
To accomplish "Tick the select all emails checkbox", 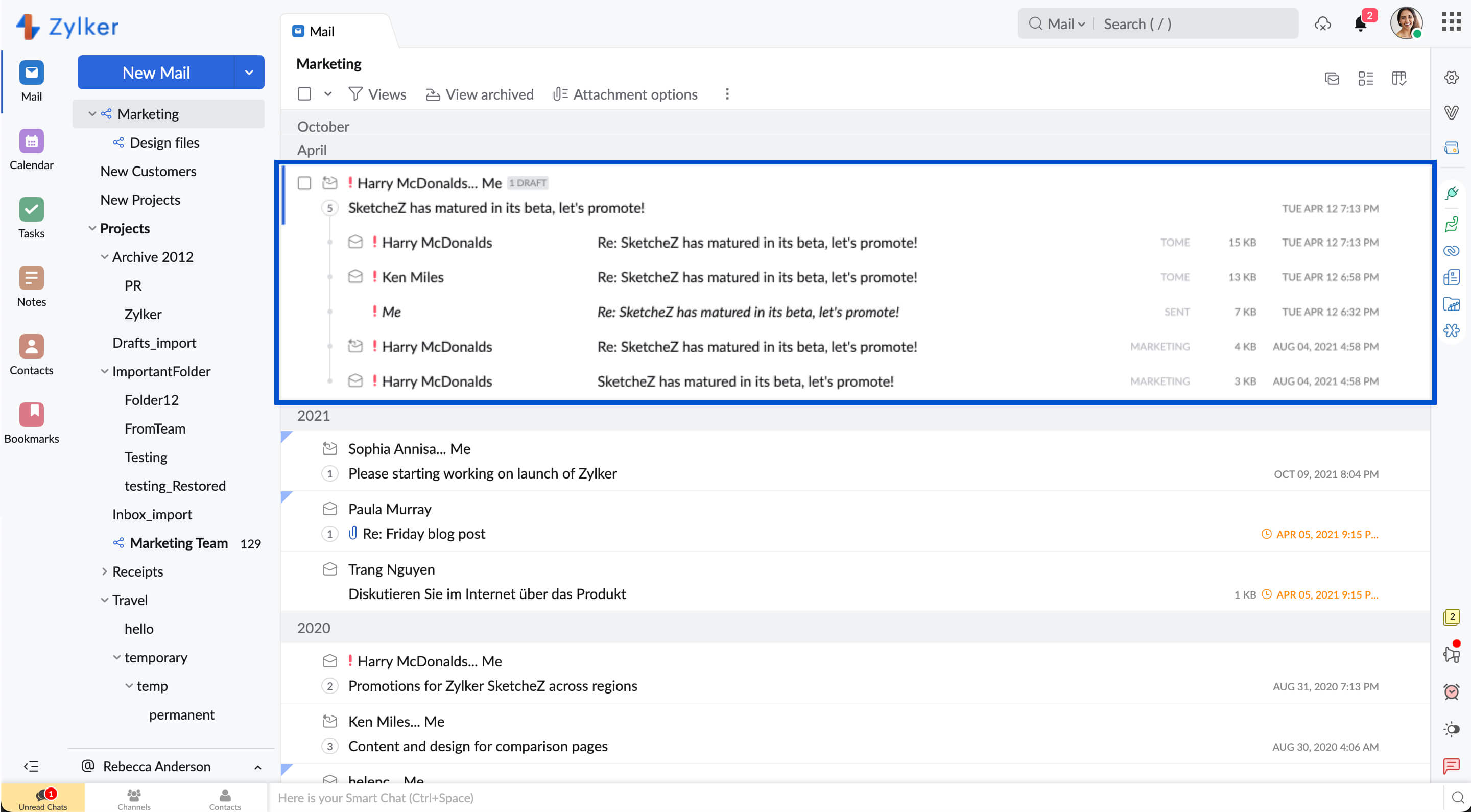I will 304,93.
